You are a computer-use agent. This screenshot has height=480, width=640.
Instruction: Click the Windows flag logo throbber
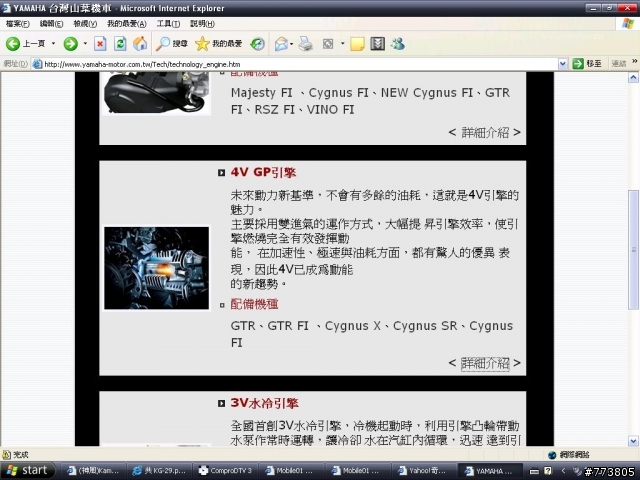[628, 24]
